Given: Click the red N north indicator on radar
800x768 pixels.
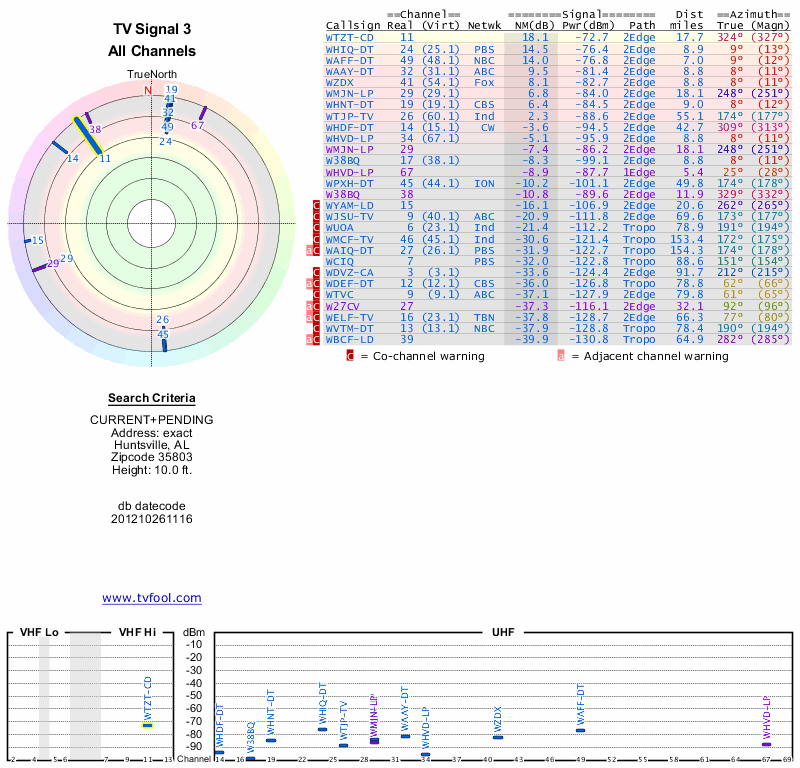Looking at the screenshot, I should (148, 90).
